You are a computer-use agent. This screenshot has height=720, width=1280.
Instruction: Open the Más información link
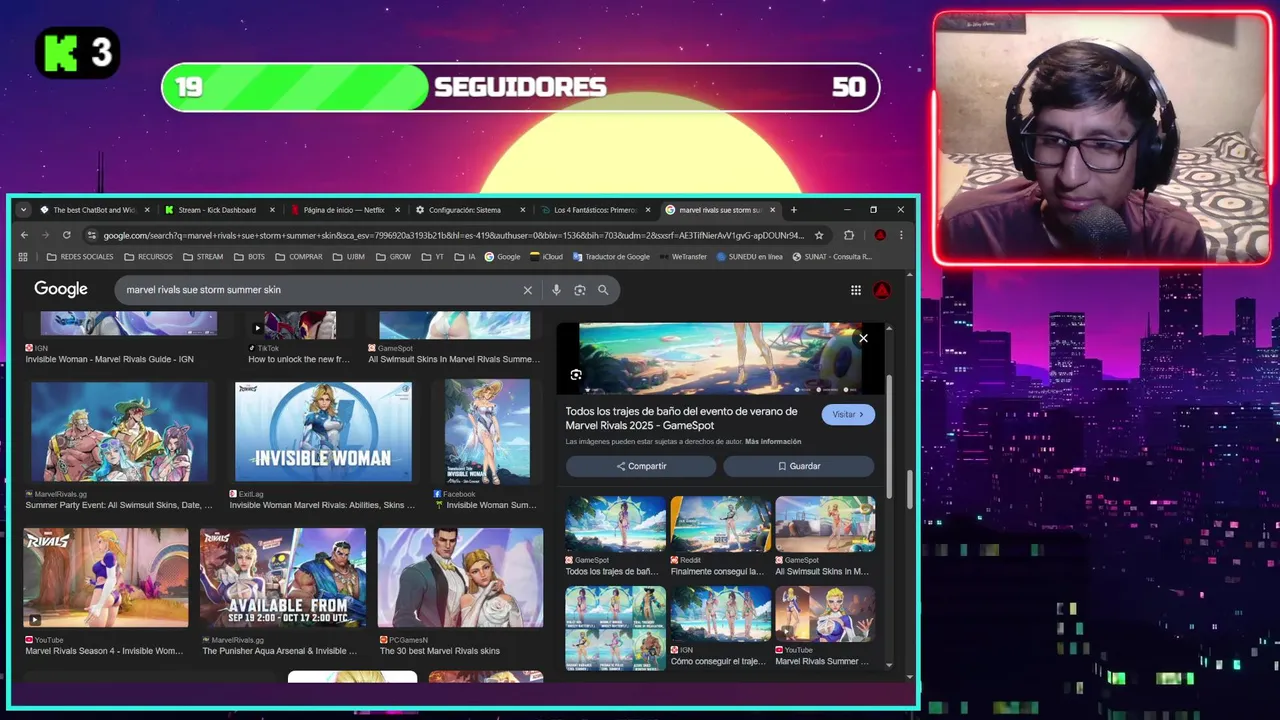pos(773,441)
